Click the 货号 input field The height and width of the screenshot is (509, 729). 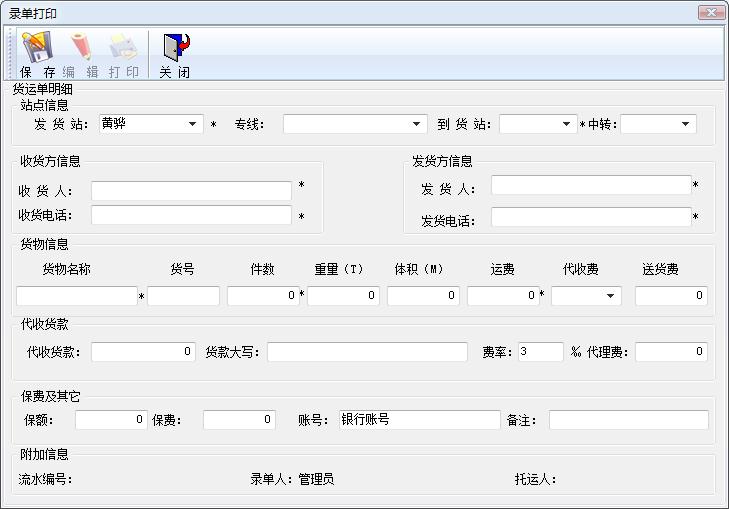click(x=183, y=296)
